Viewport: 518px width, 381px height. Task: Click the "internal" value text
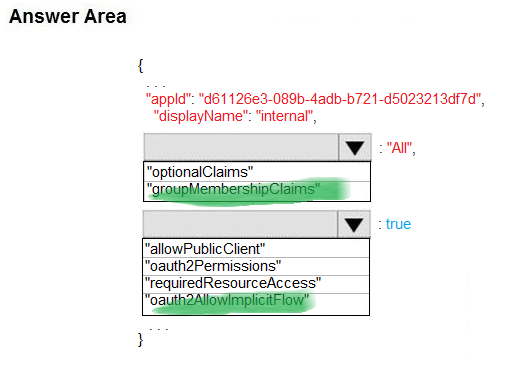pos(284,116)
